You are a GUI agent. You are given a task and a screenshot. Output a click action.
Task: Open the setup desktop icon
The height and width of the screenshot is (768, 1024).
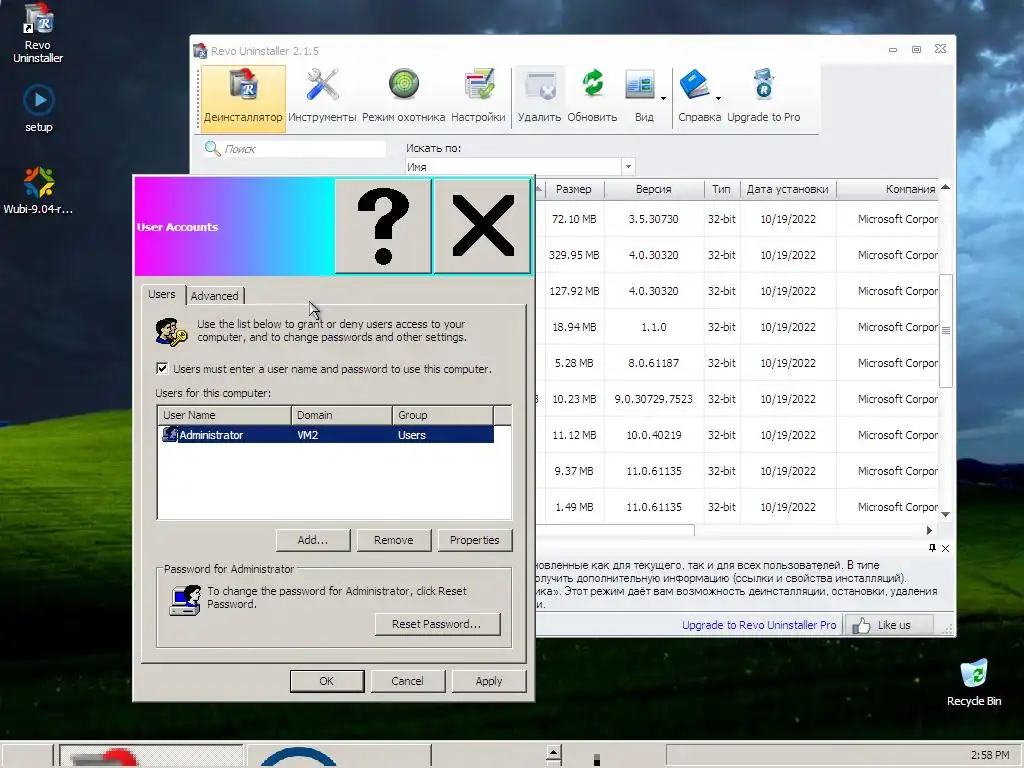[x=39, y=108]
